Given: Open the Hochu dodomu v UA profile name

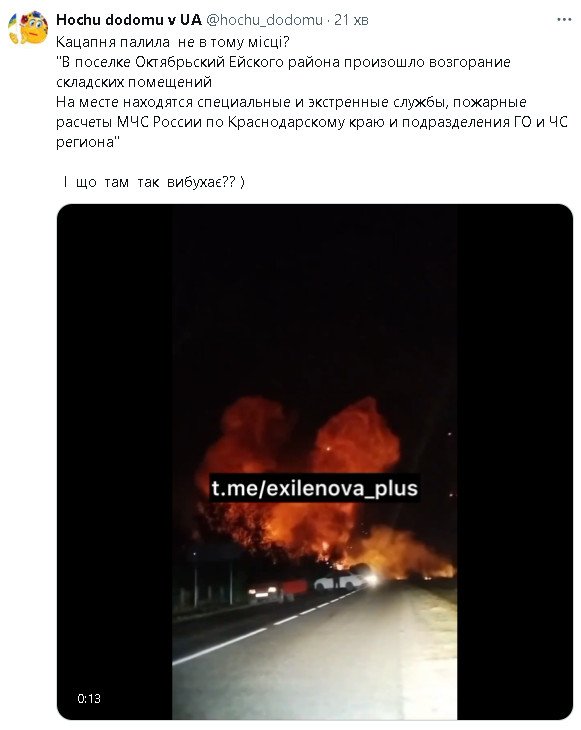Looking at the screenshot, I should tap(128, 20).
